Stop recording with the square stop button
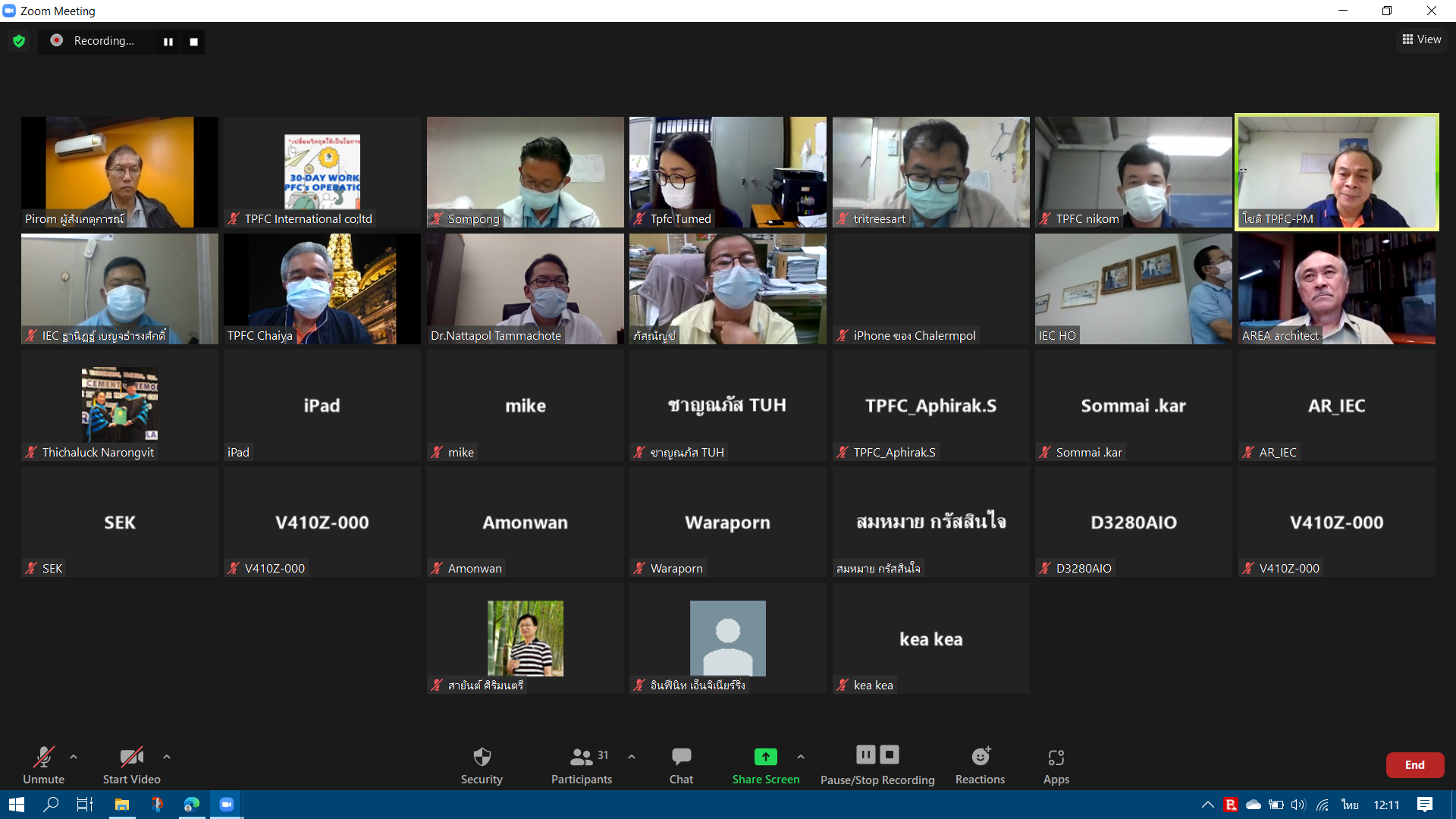 [x=194, y=42]
